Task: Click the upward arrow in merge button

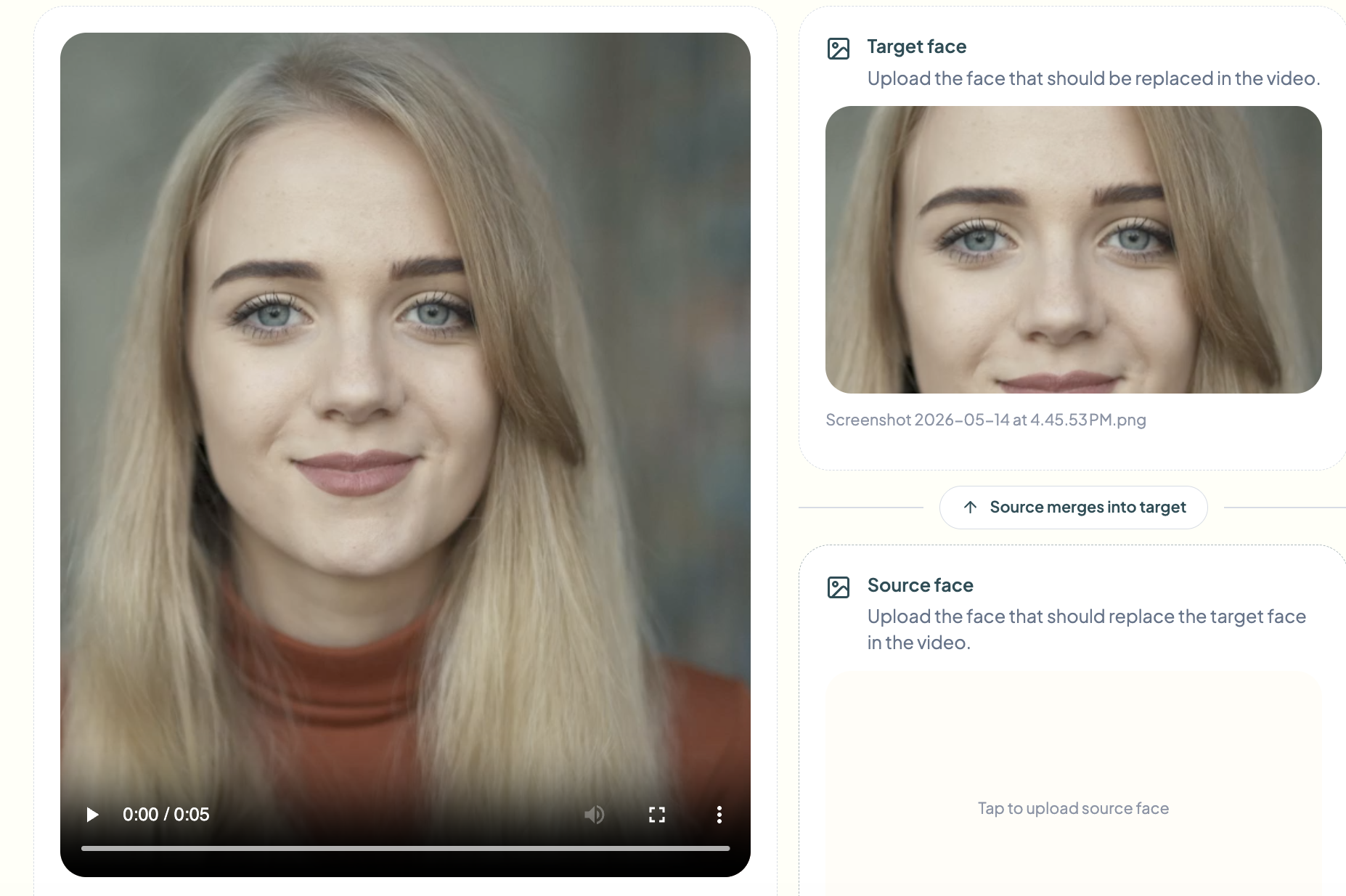Action: pyautogui.click(x=970, y=508)
